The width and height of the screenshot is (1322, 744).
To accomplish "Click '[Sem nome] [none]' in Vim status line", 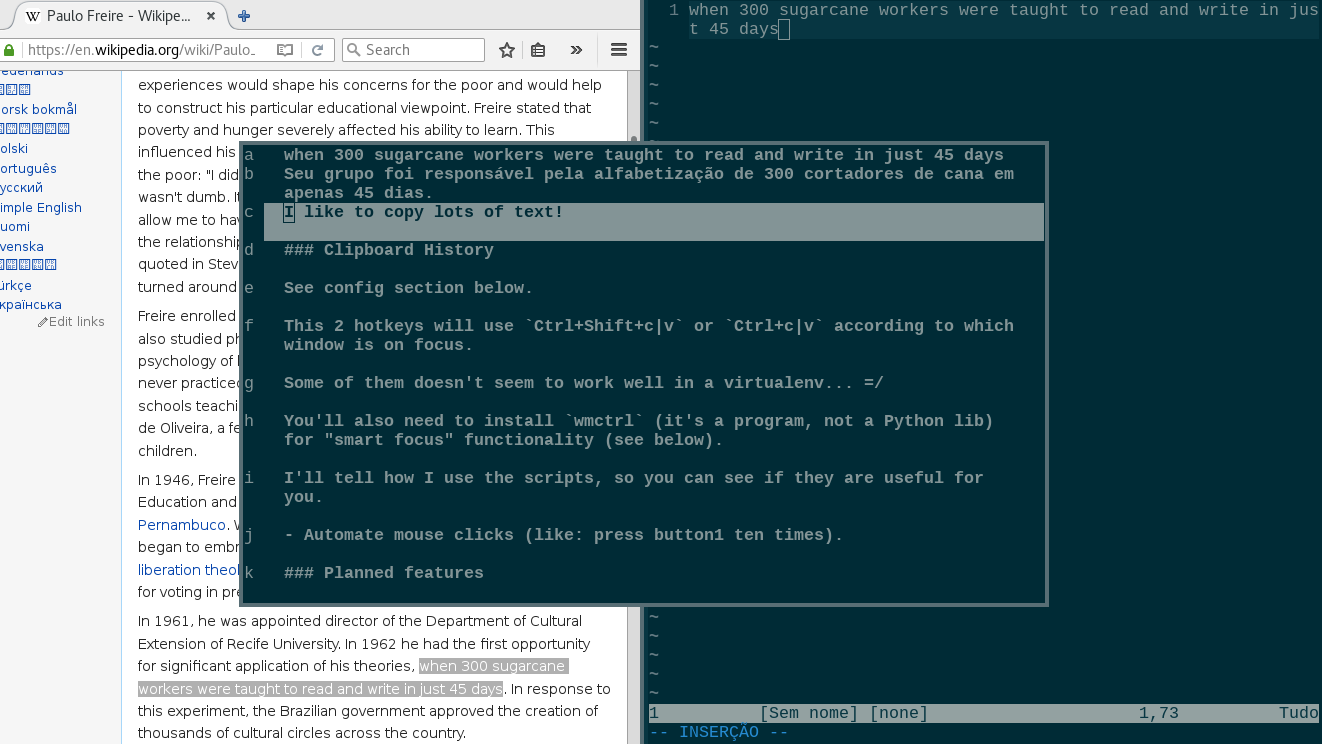I will [844, 713].
